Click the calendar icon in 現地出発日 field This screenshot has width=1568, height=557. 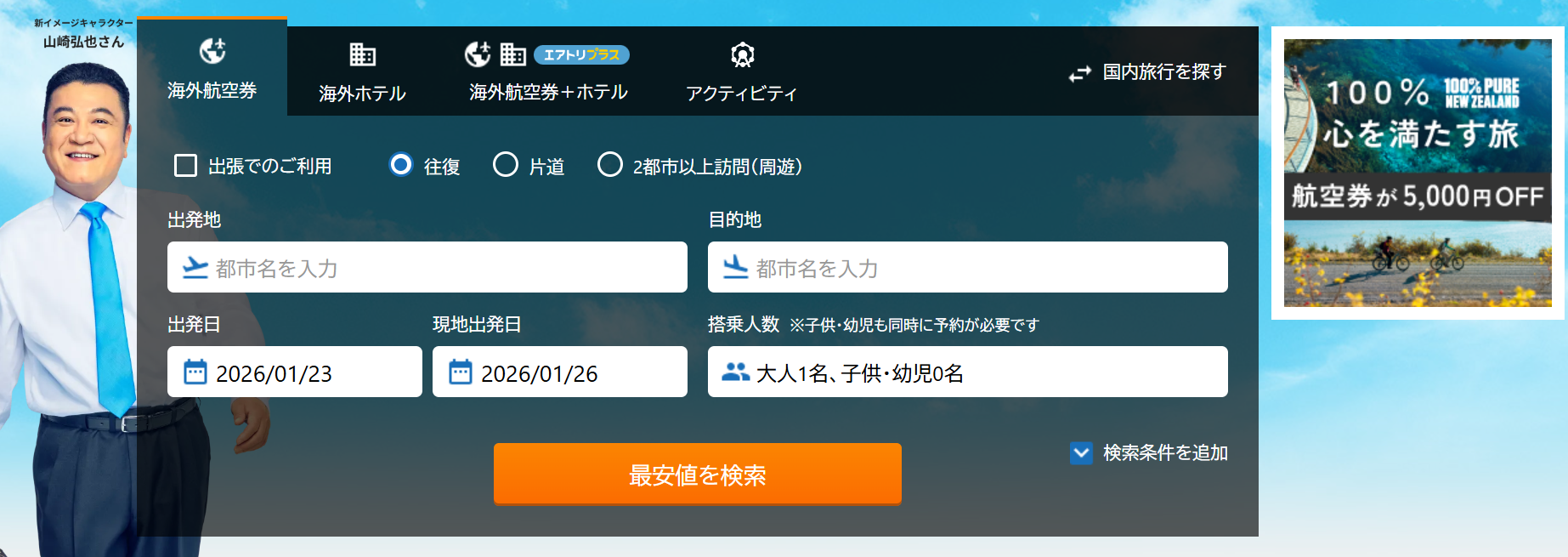click(x=461, y=372)
